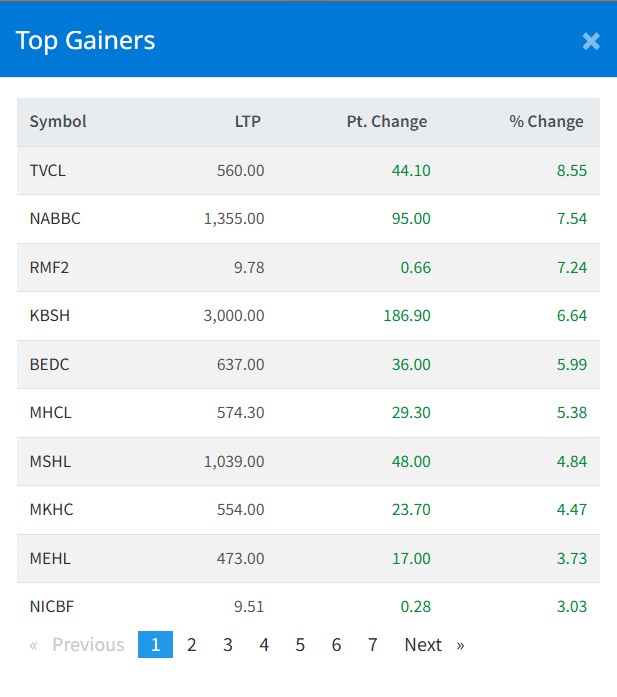Open the NABBC stock entry
The width and height of the screenshot is (617, 697).
55,219
